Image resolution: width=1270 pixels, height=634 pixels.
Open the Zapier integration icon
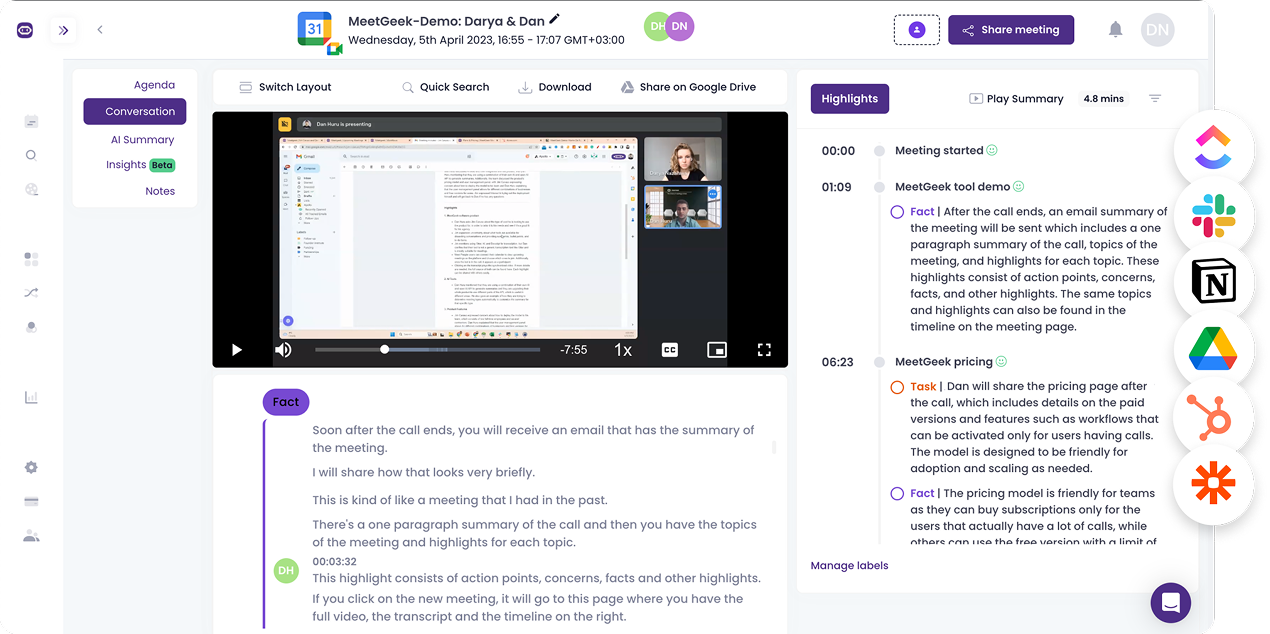point(1213,484)
